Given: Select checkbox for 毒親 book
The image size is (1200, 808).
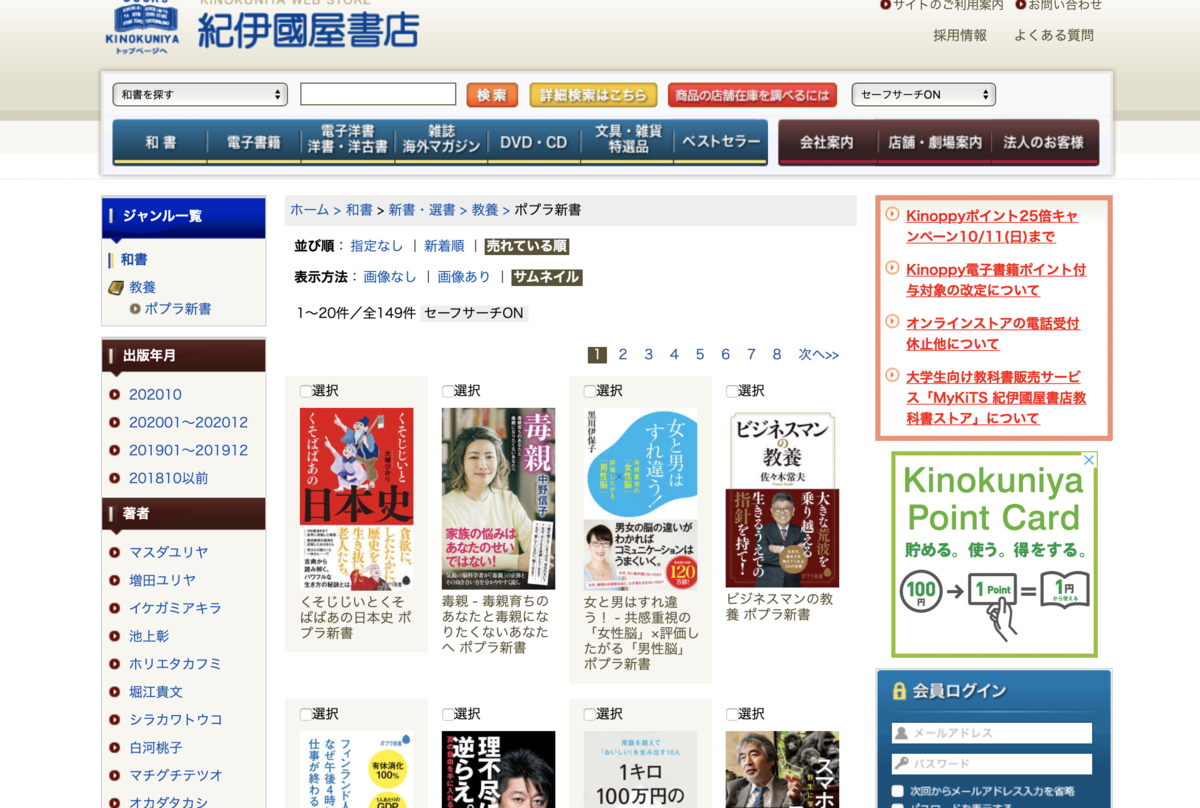Looking at the screenshot, I should [x=448, y=391].
